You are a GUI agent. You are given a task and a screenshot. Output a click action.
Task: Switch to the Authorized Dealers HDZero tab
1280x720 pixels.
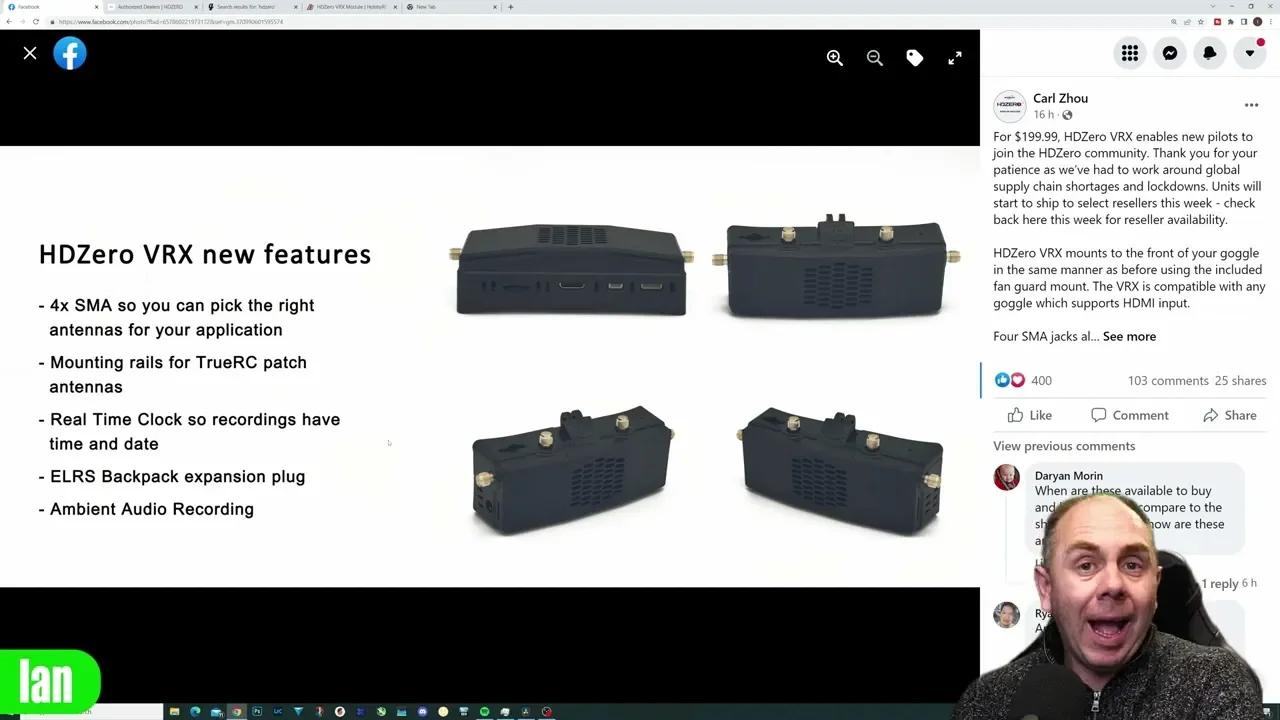coord(150,7)
